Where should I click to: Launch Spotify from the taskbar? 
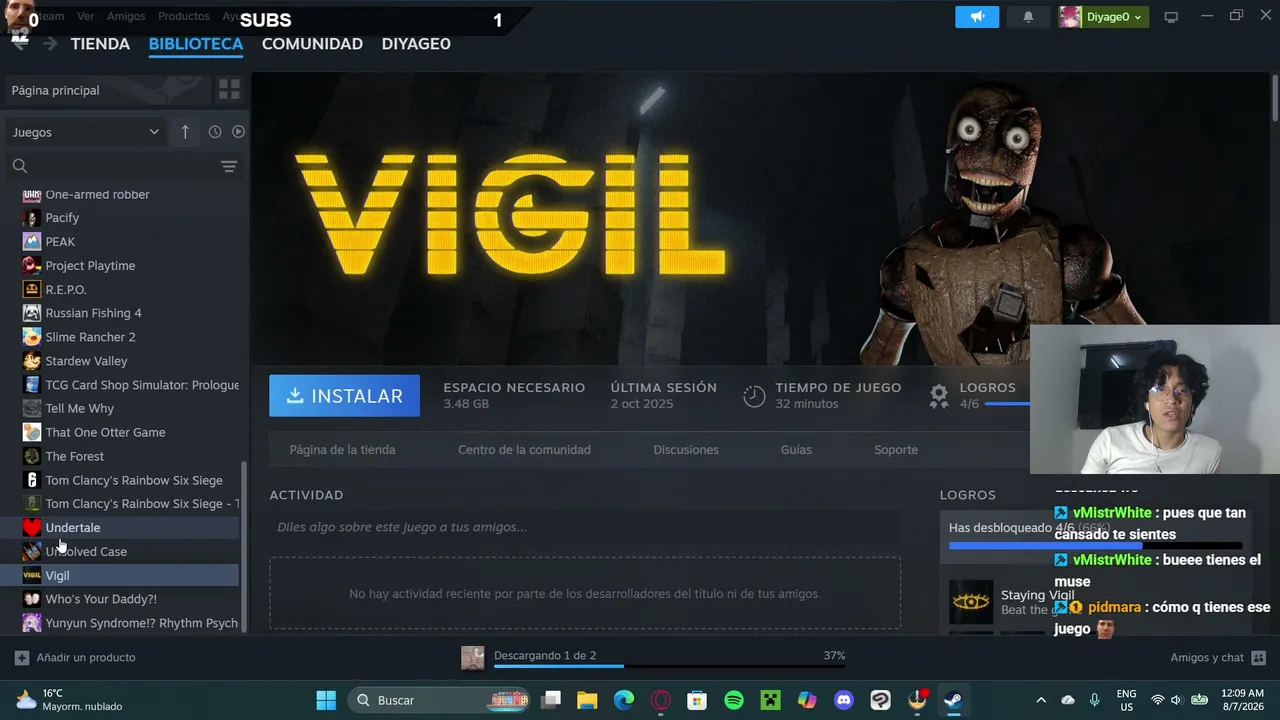(x=734, y=700)
